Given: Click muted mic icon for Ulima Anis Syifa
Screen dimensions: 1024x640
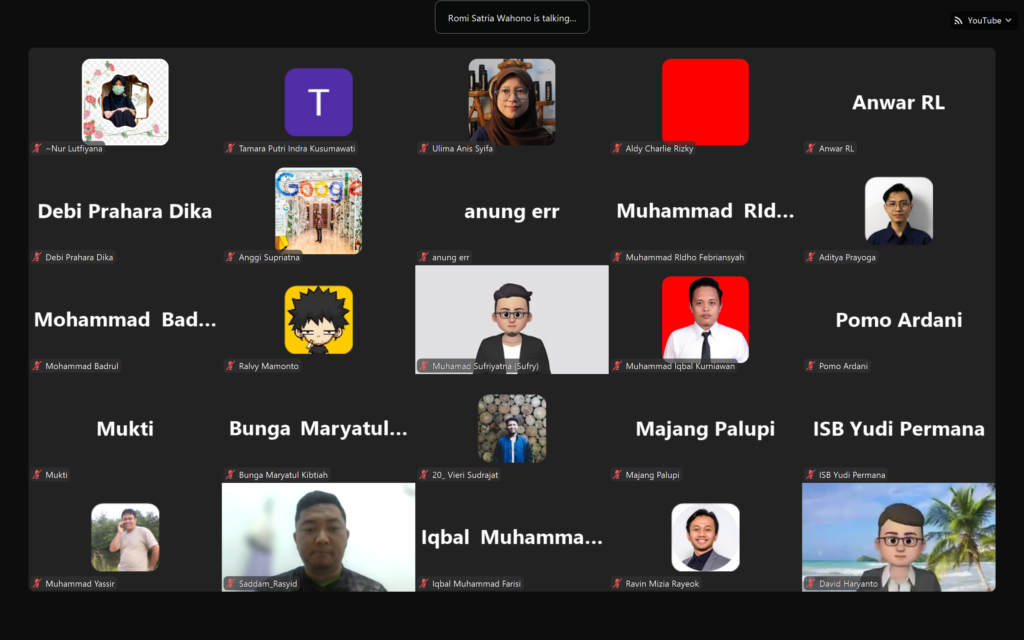Looking at the screenshot, I should pyautogui.click(x=424, y=148).
